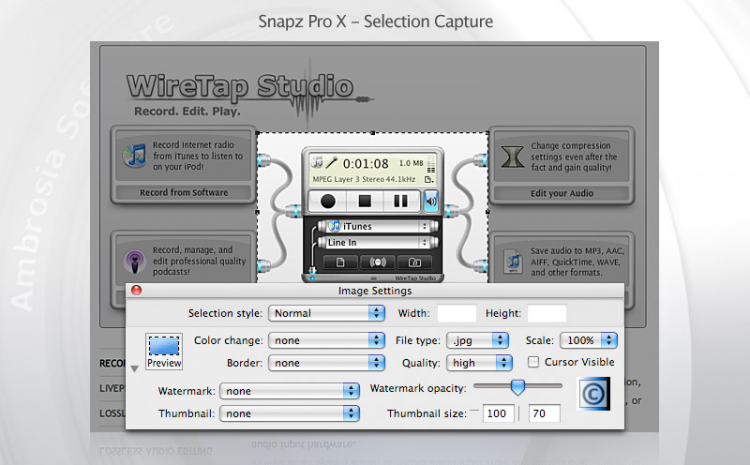Open the Scale 100% dropdown
The image size is (750, 465).
coord(589,341)
